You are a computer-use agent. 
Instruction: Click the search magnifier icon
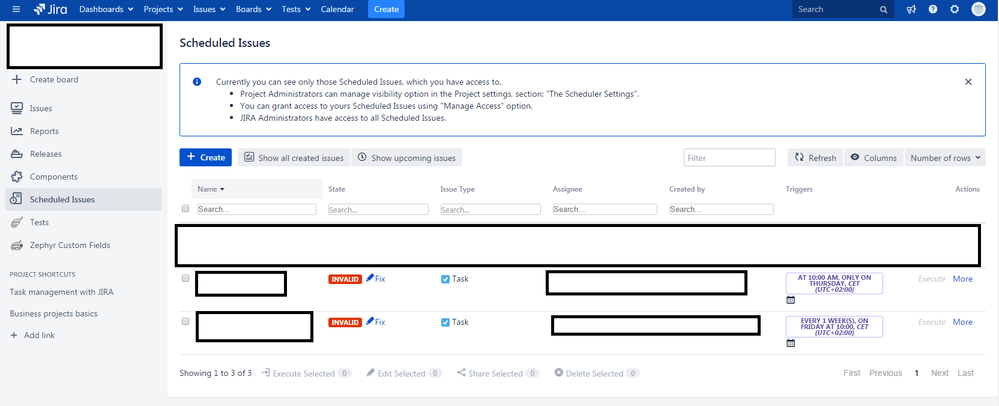coord(884,10)
